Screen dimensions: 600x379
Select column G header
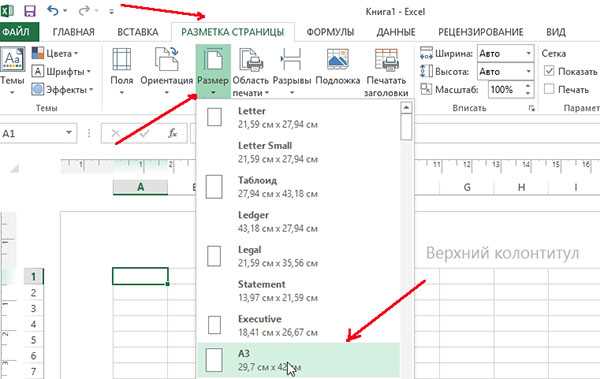click(467, 188)
